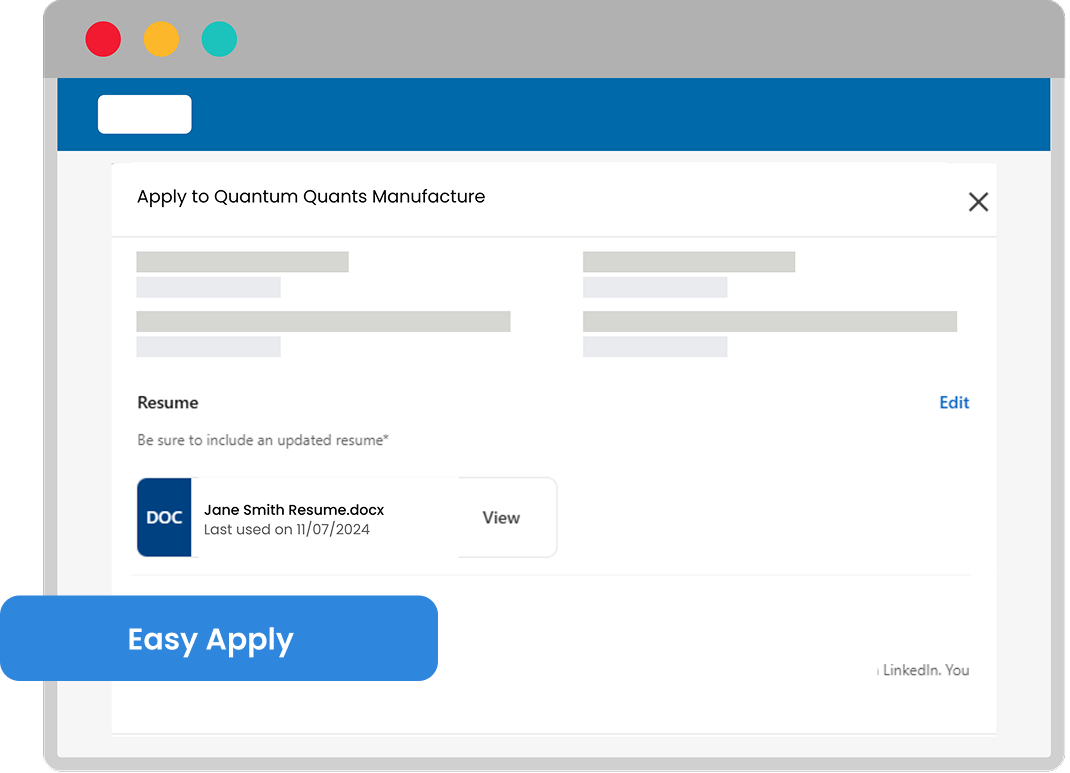Click the LinkedIn disclaimer text
1070x773 pixels.
(x=920, y=670)
